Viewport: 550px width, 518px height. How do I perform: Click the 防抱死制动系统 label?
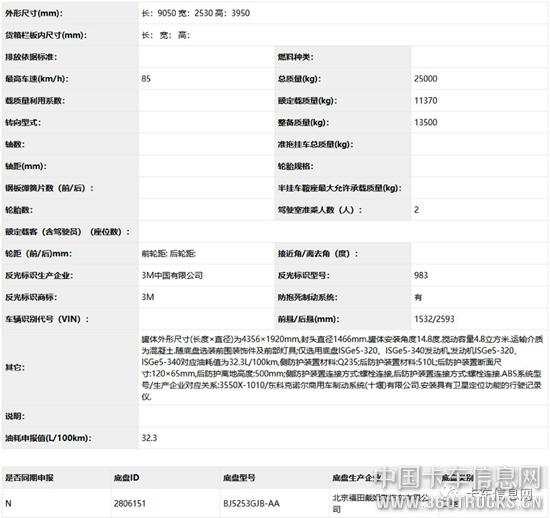point(307,297)
